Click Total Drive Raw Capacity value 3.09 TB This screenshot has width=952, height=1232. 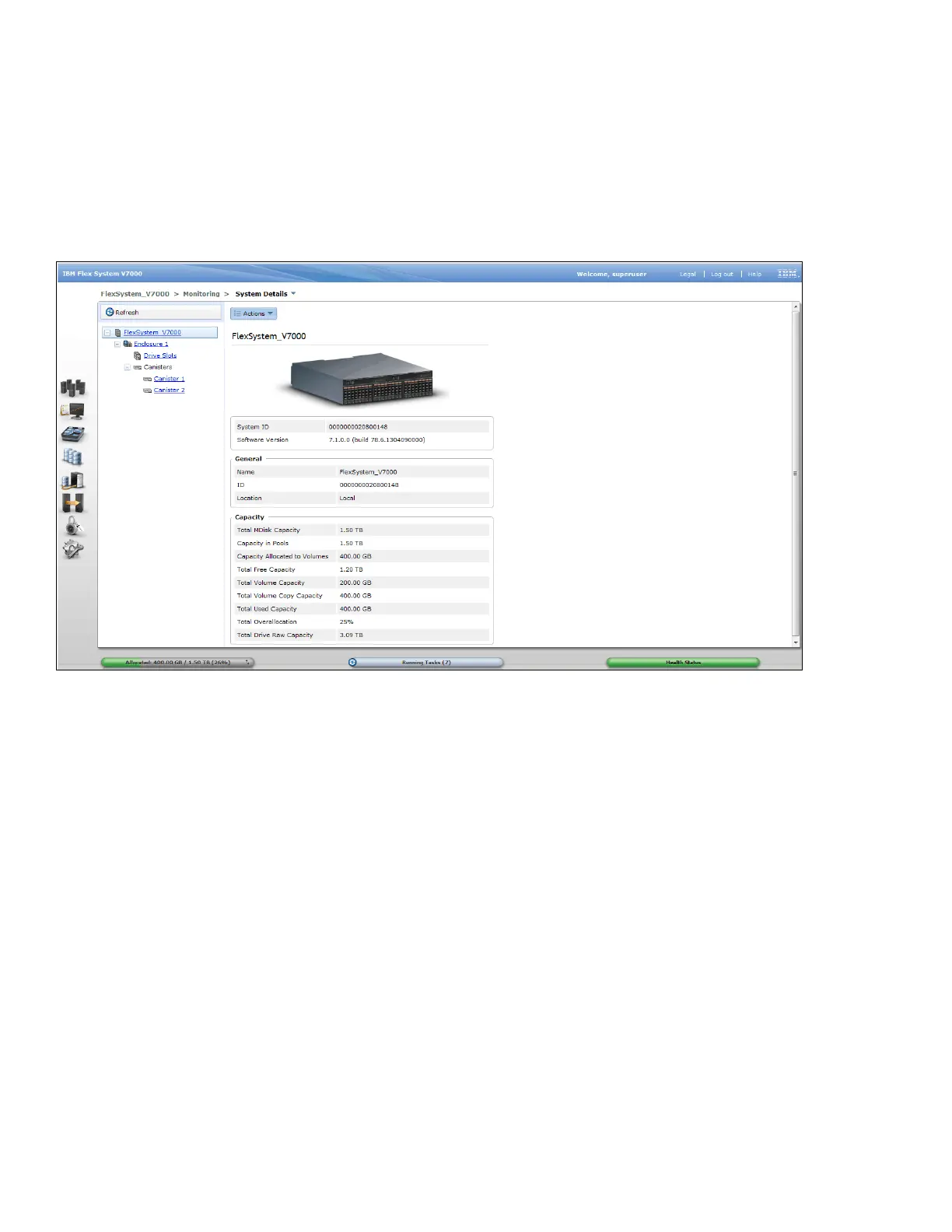[351, 635]
